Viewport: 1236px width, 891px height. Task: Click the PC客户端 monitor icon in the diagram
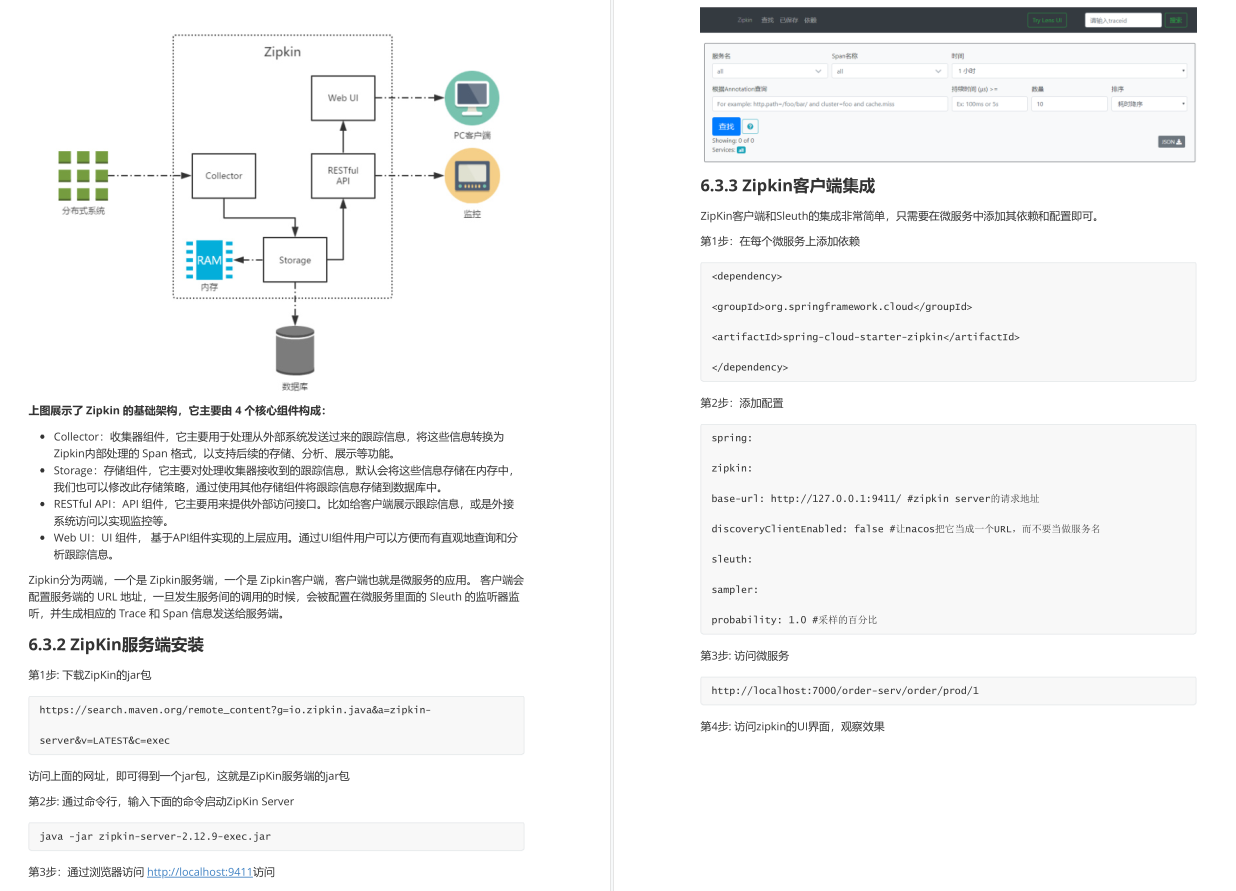472,98
